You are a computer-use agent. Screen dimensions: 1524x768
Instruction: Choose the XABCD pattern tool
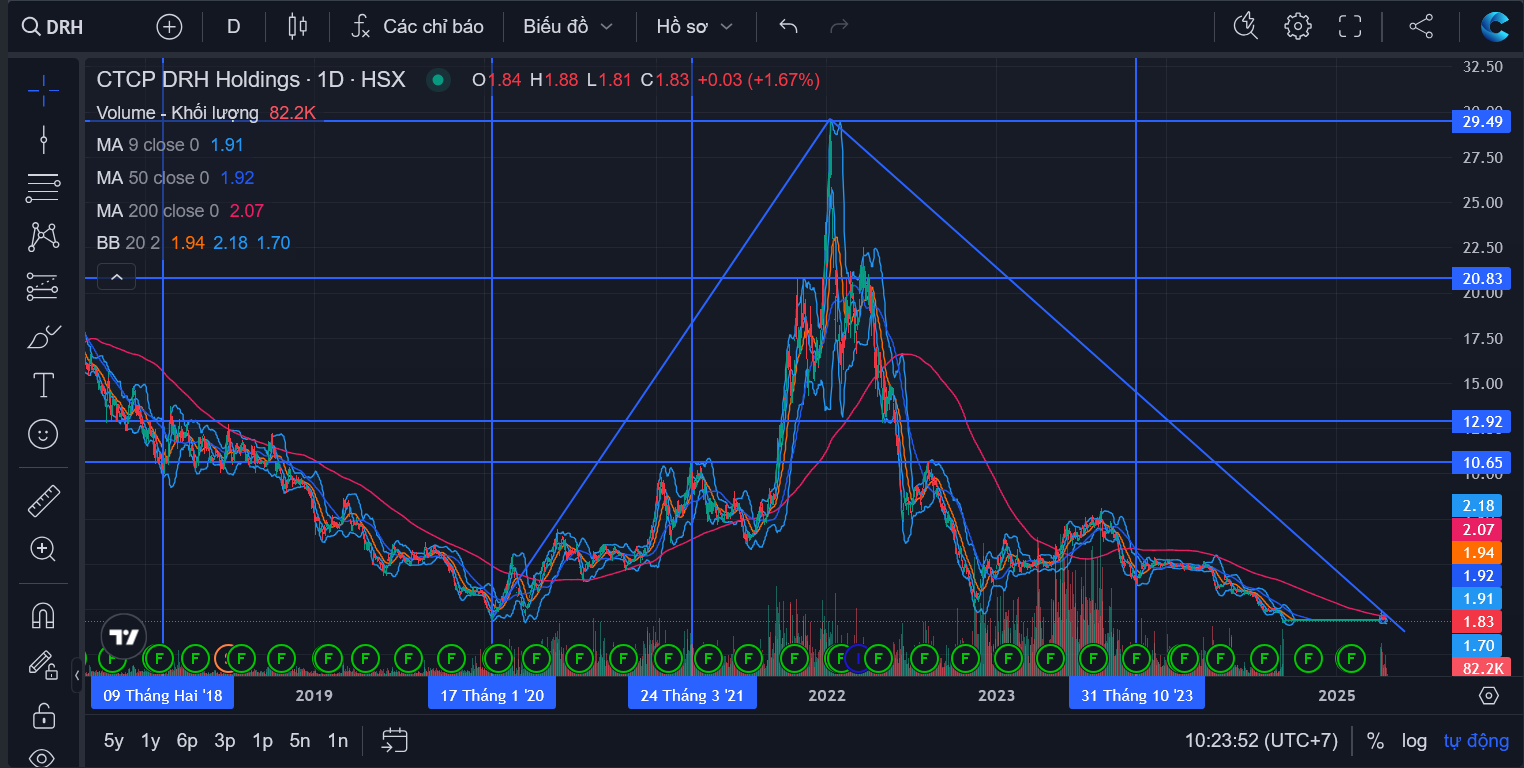[43, 237]
